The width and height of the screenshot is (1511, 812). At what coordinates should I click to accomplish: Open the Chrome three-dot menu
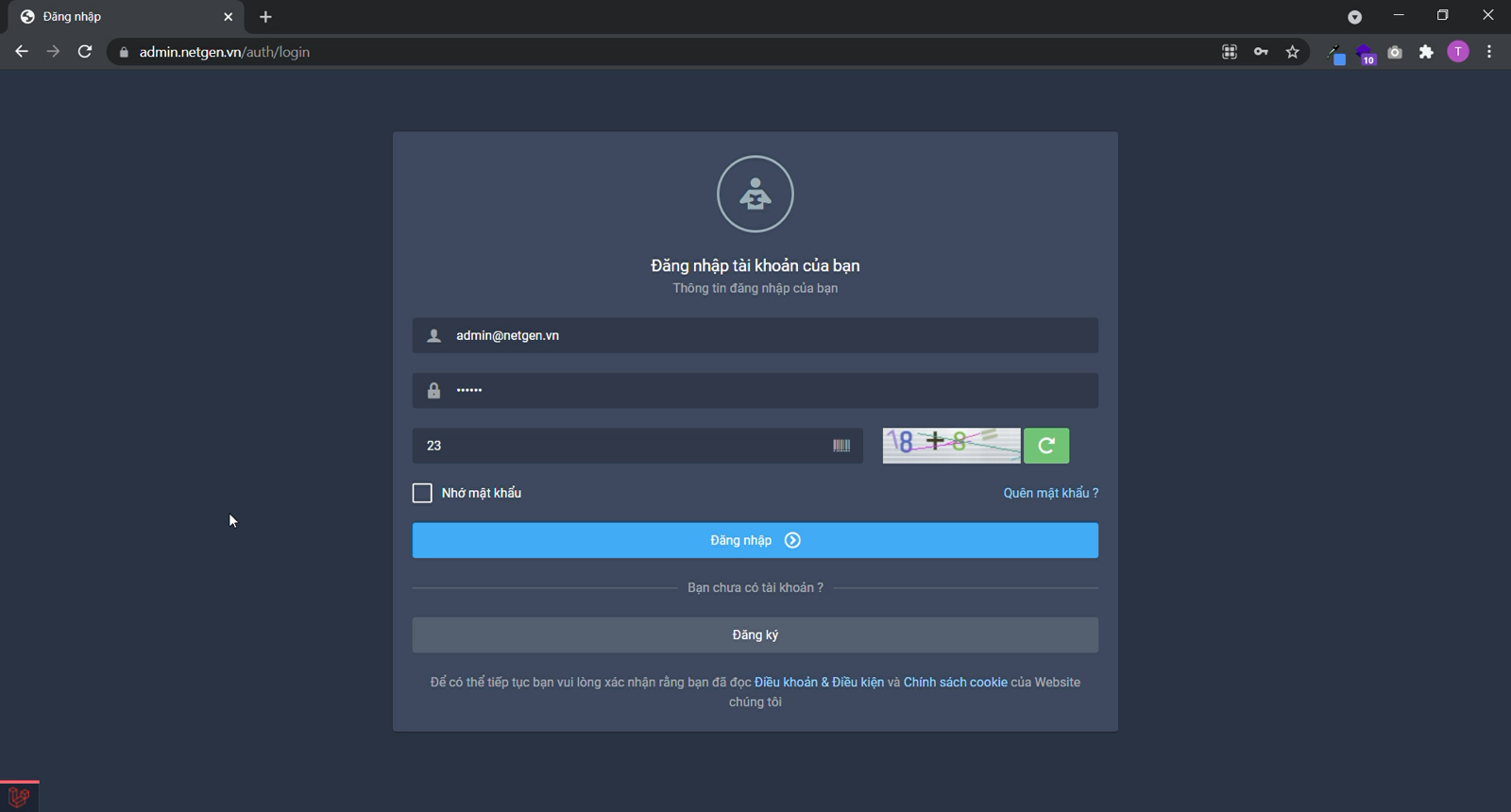[x=1489, y=52]
